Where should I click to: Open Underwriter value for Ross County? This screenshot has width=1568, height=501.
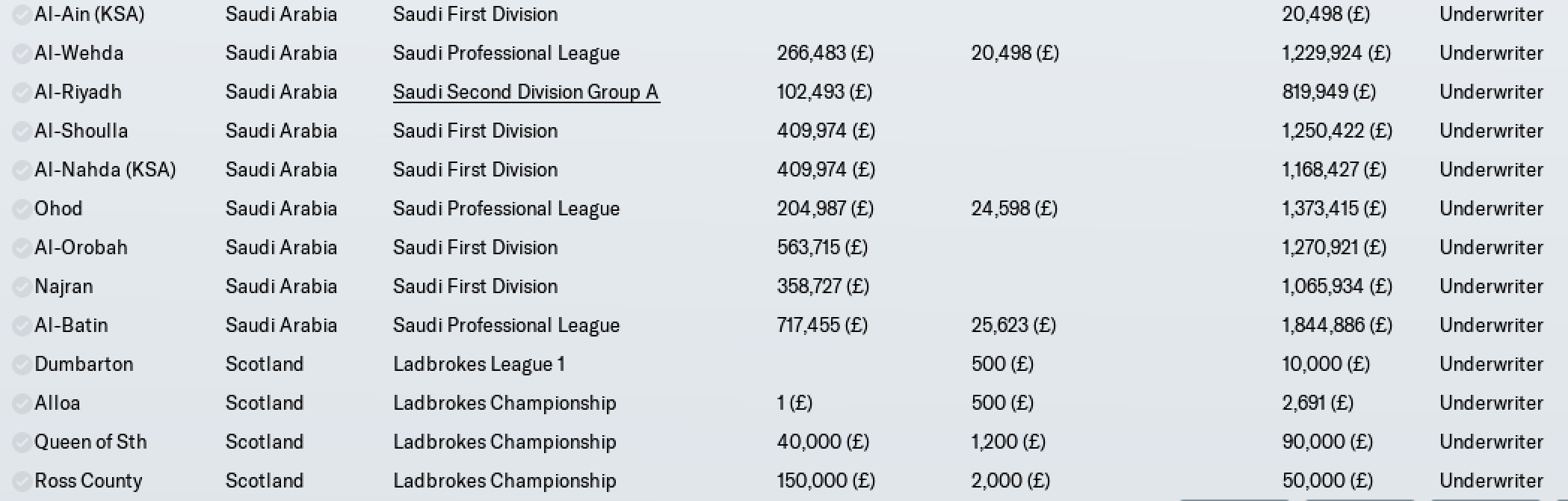pyautogui.click(x=1491, y=481)
